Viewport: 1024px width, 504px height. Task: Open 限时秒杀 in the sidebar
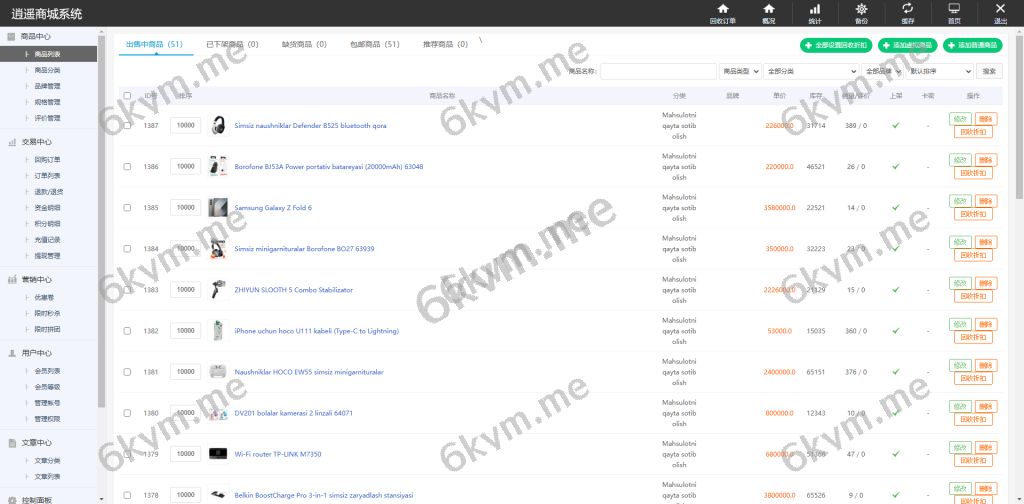coord(48,313)
